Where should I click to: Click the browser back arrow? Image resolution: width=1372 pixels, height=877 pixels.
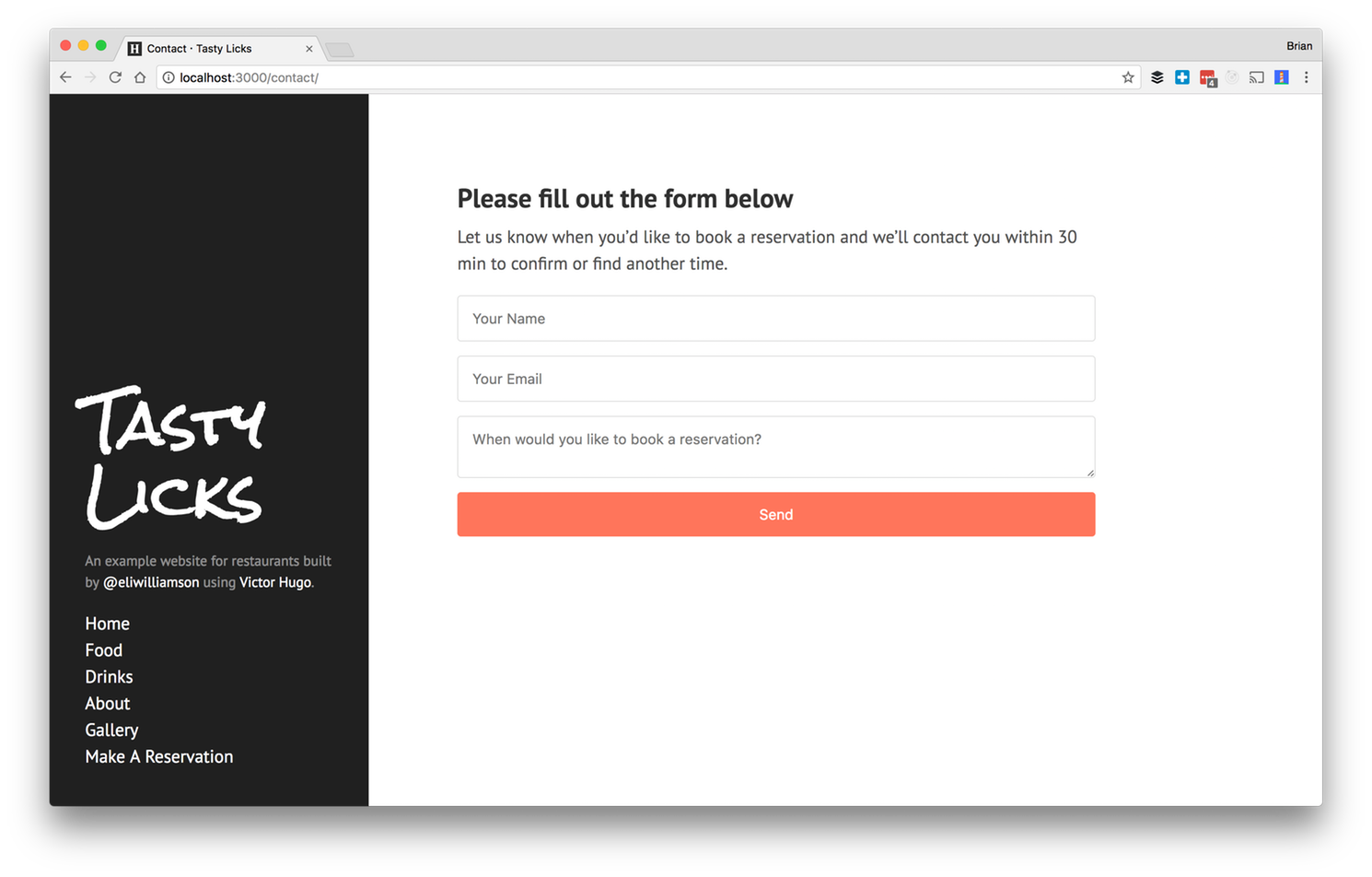coord(65,77)
